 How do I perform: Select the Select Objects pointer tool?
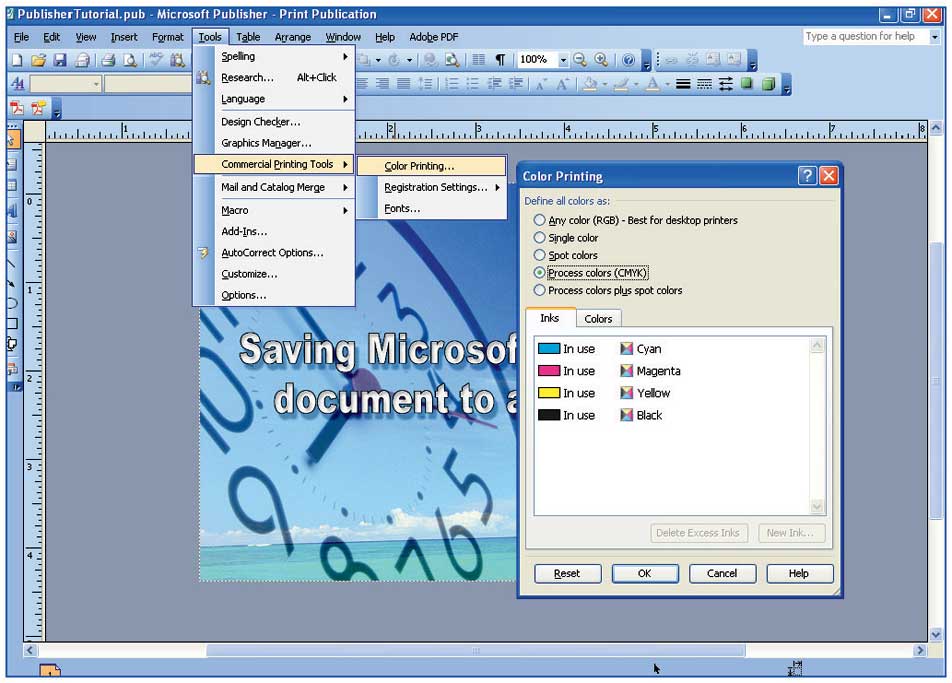click(12, 140)
